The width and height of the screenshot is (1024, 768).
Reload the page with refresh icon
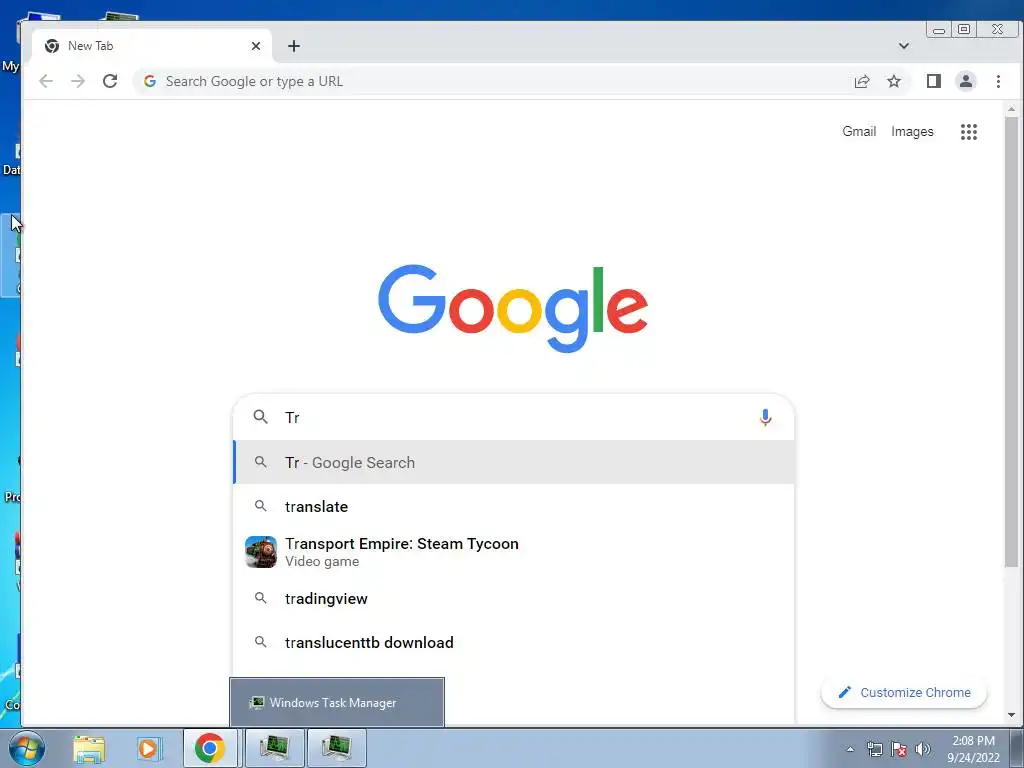(110, 81)
